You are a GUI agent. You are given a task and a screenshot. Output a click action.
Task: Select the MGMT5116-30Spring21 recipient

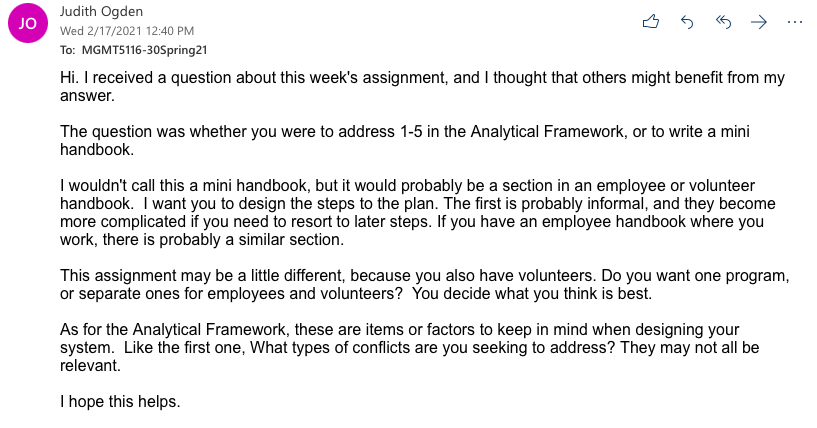[144, 50]
